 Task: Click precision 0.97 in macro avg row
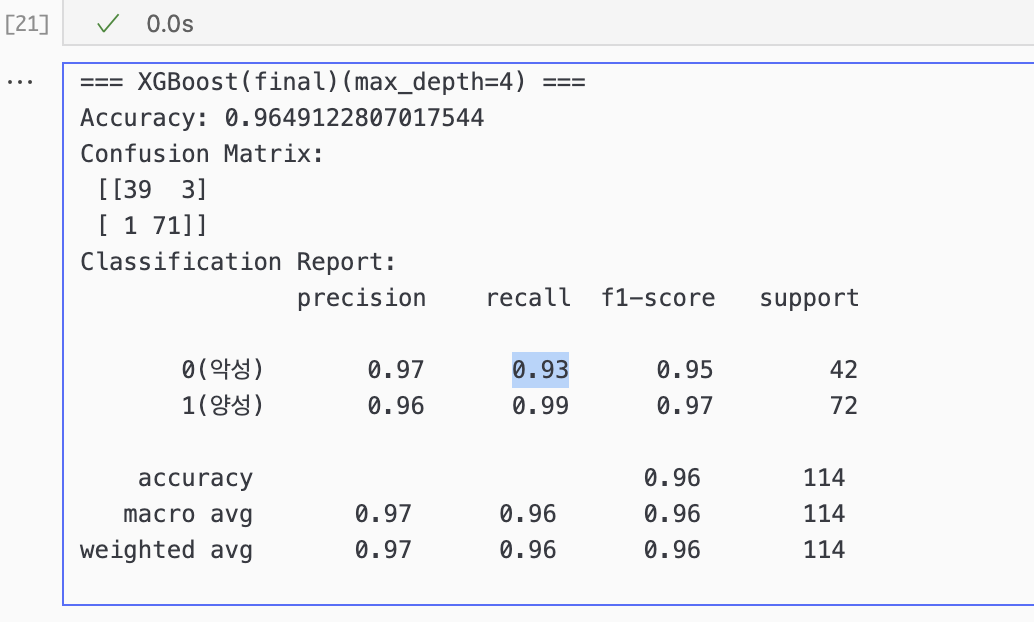(x=383, y=514)
